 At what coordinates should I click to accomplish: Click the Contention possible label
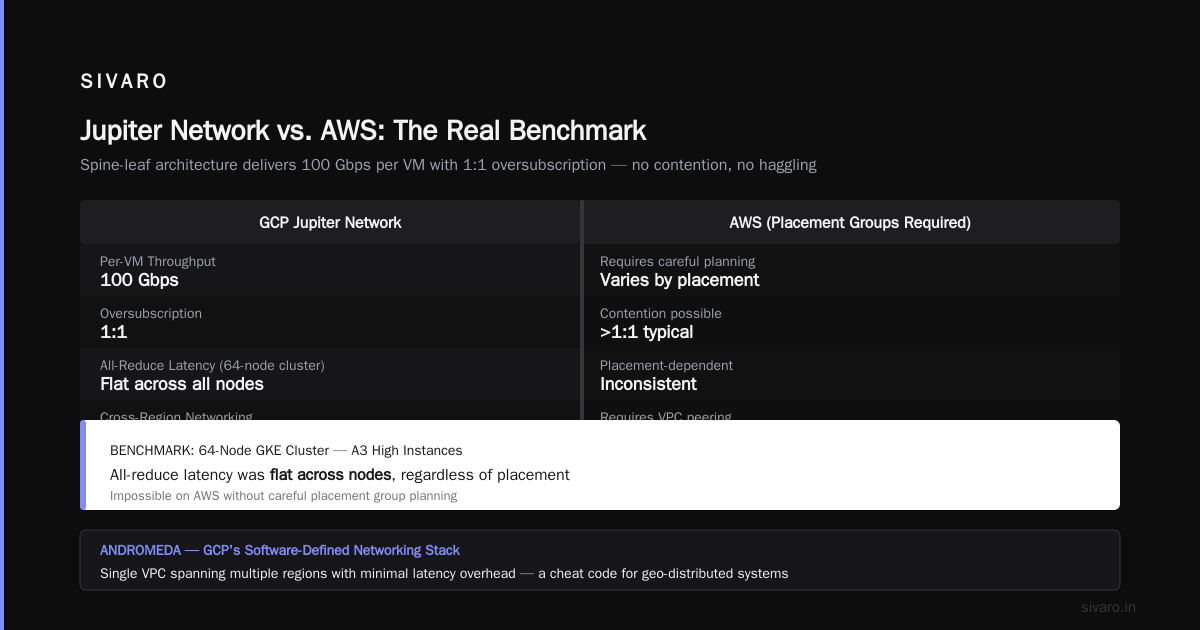pos(660,313)
